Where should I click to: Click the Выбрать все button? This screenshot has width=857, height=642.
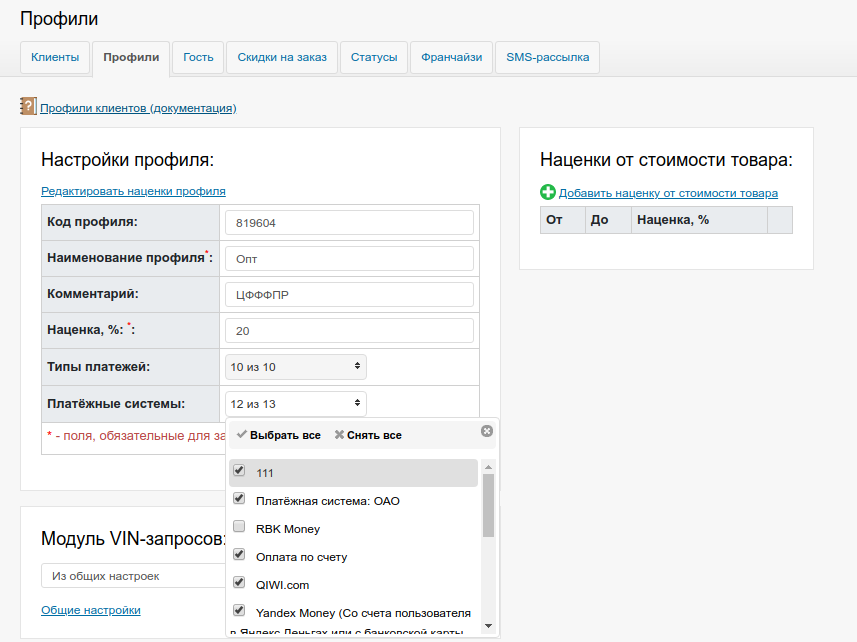pyautogui.click(x=279, y=435)
